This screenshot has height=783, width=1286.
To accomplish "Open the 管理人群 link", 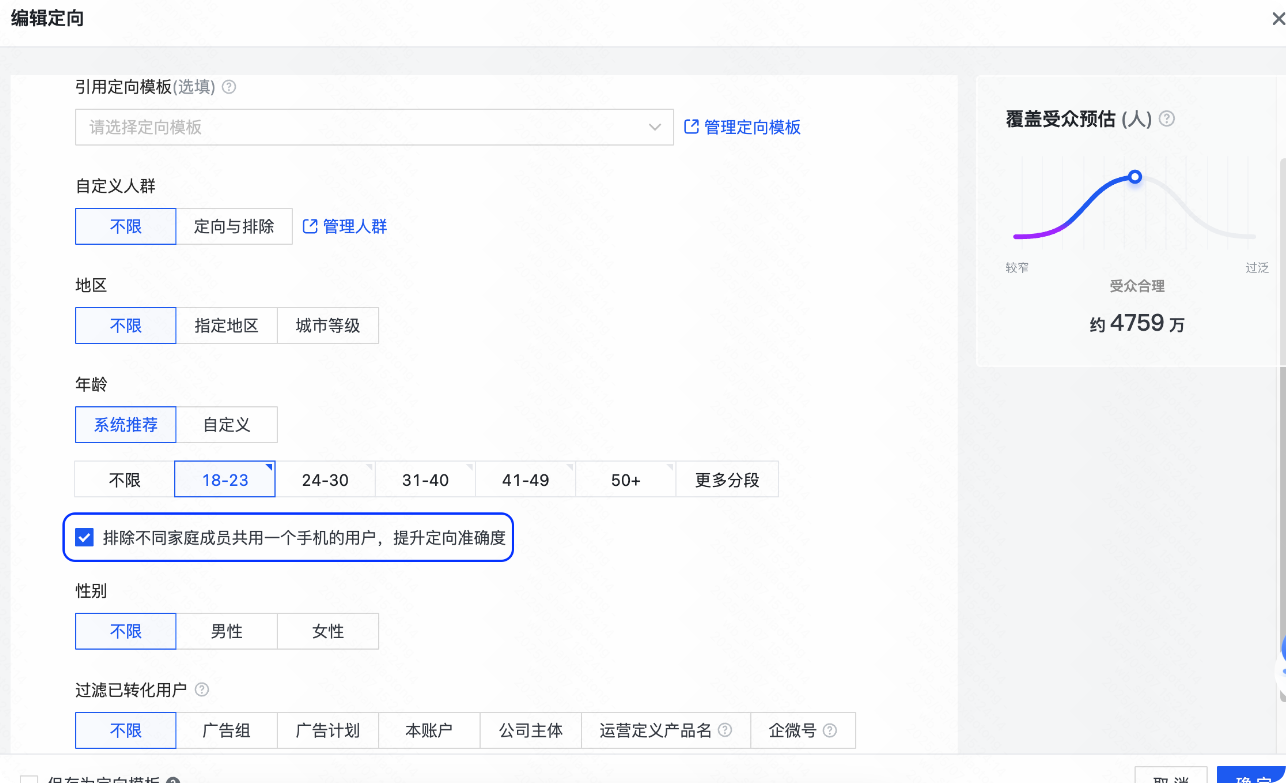I will (x=352, y=226).
